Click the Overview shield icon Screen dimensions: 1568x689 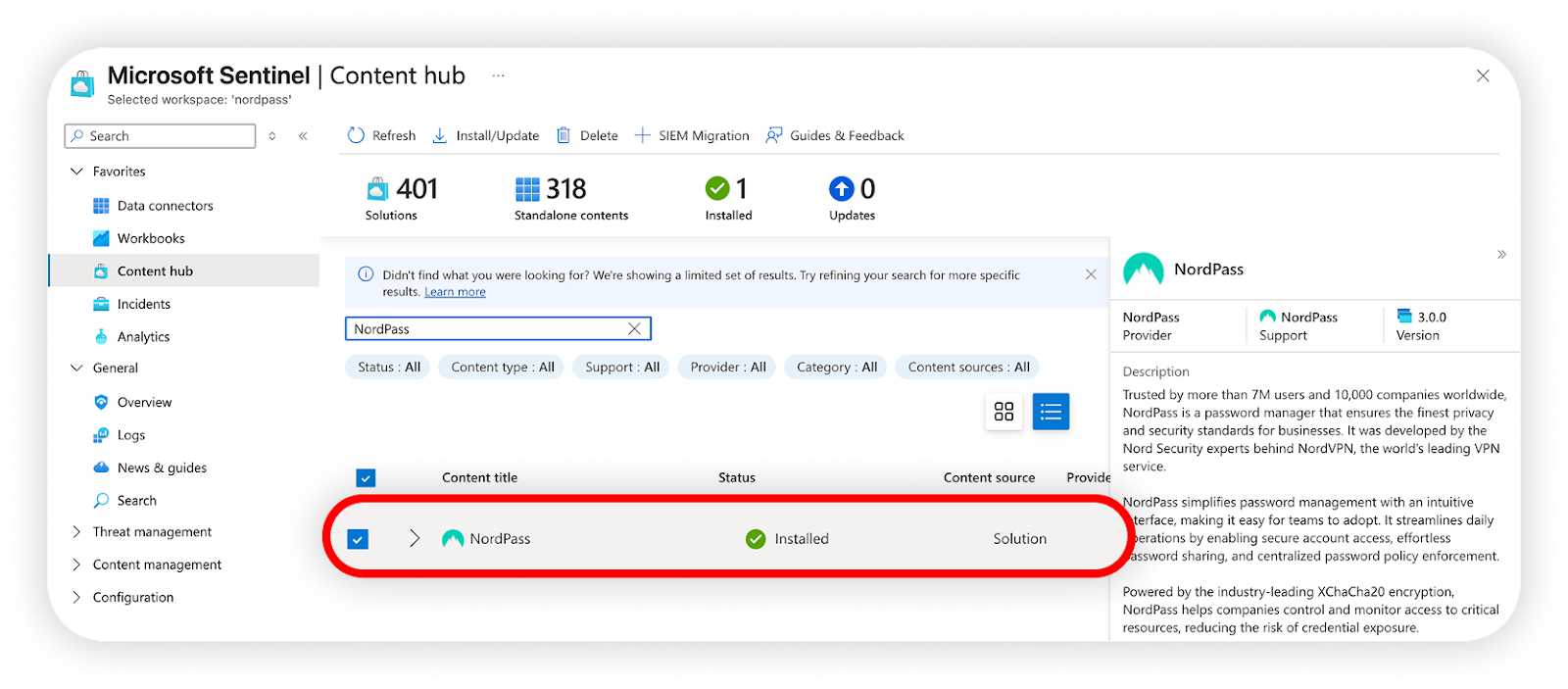(x=101, y=402)
